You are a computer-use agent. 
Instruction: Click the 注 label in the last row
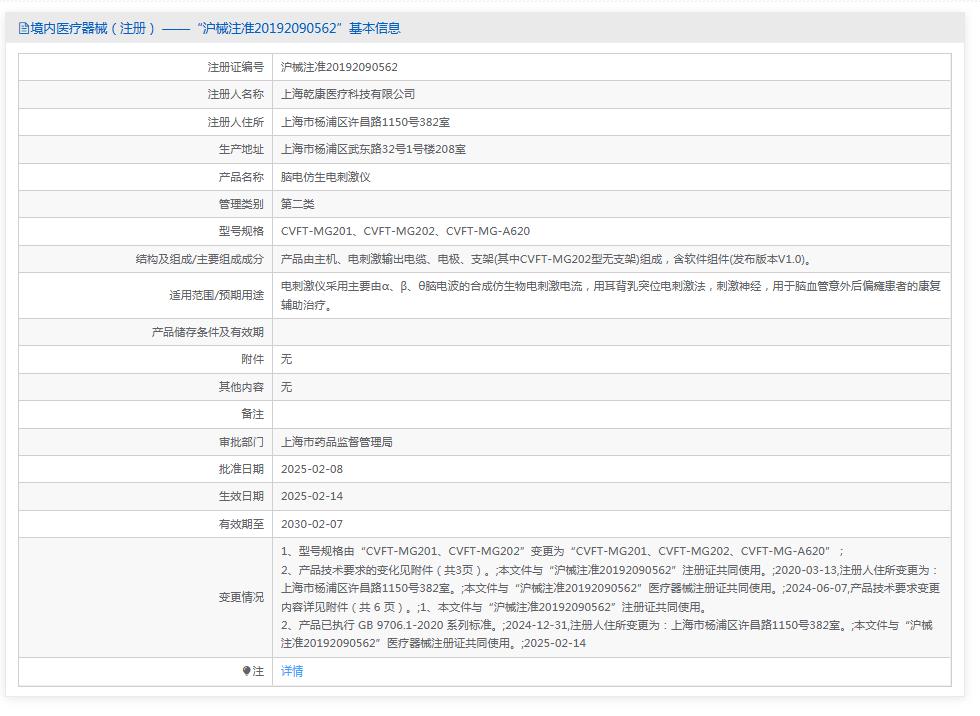[x=258, y=671]
